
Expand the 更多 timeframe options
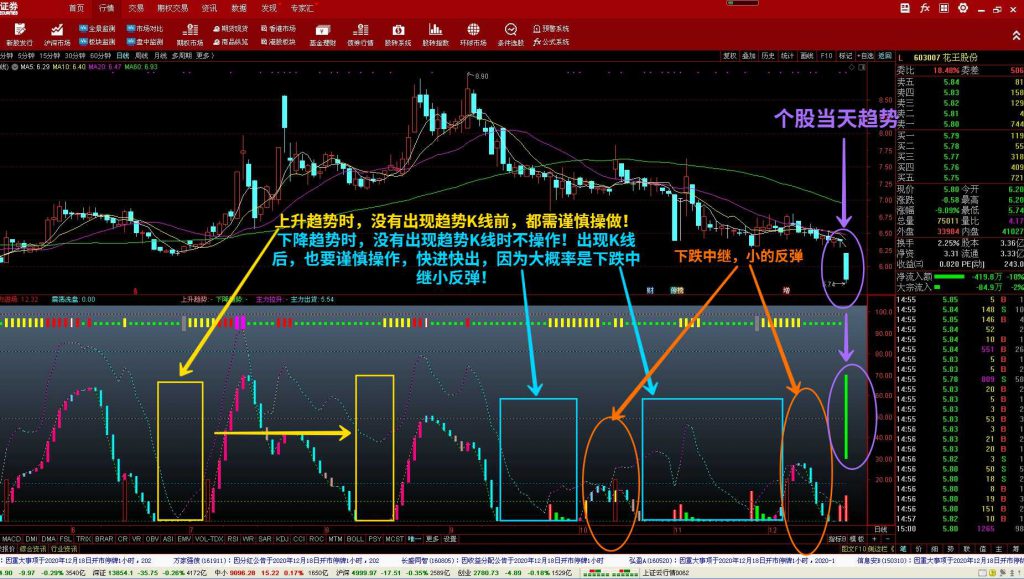click(x=204, y=56)
